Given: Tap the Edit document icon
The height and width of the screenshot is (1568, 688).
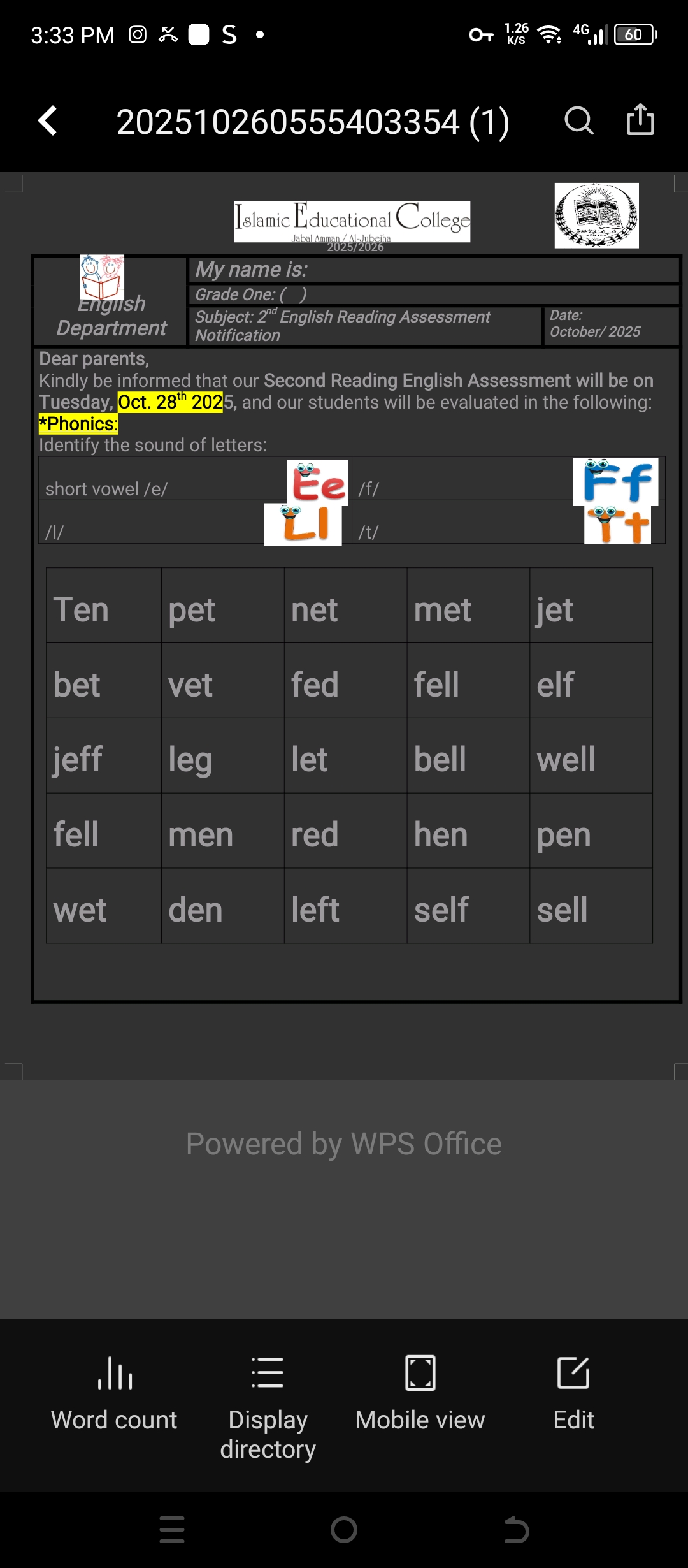Looking at the screenshot, I should pos(573,1393).
